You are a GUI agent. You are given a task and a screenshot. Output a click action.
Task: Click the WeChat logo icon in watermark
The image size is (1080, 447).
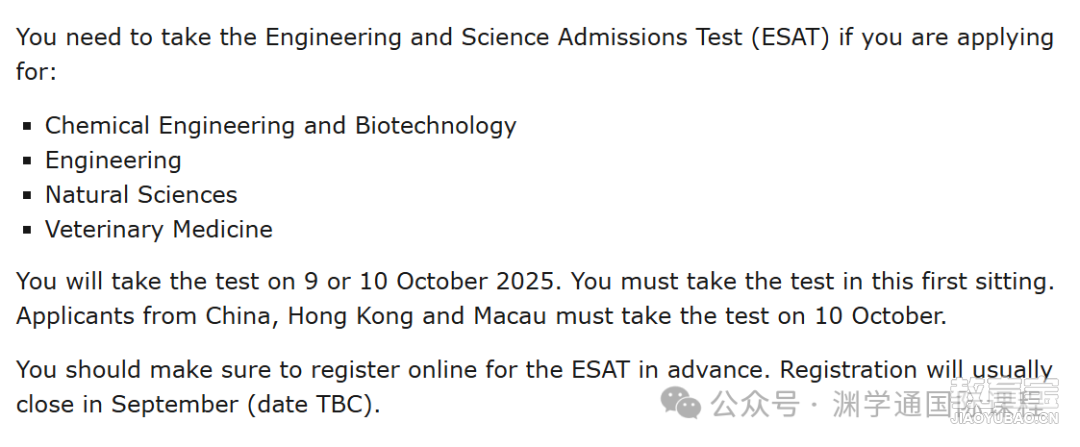point(681,402)
